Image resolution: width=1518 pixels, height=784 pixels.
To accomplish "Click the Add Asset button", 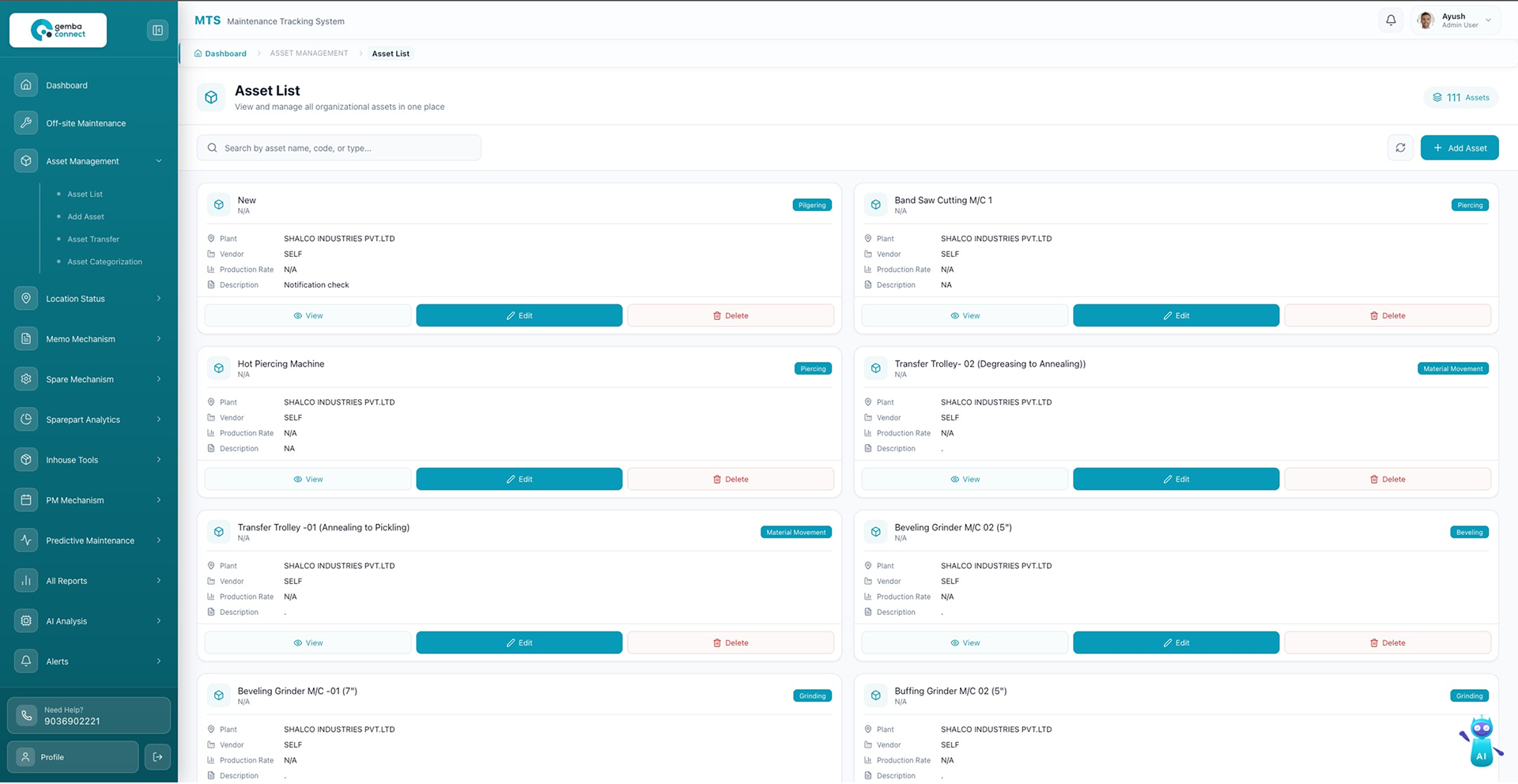I will 1459,148.
